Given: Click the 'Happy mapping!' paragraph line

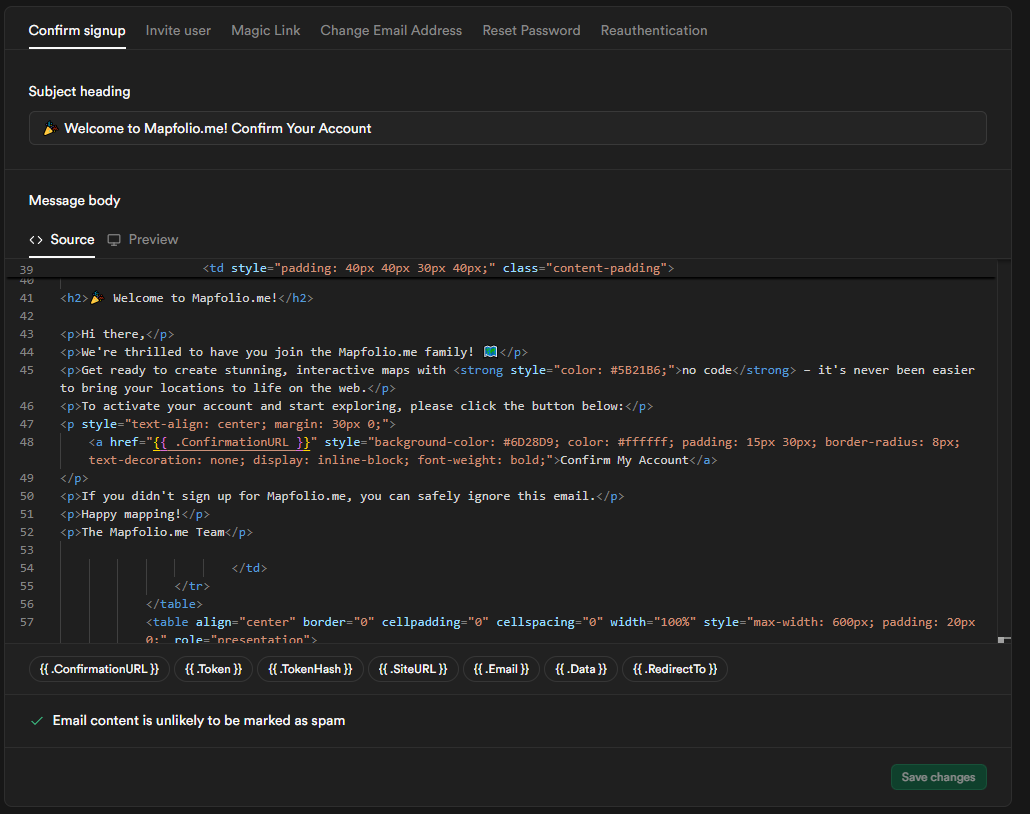Looking at the screenshot, I should coord(135,514).
